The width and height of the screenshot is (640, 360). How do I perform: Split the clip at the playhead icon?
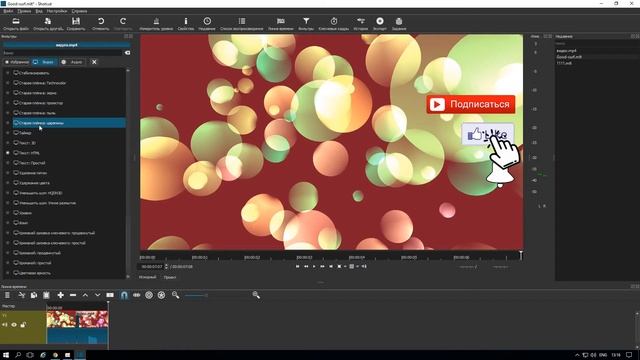click(x=110, y=295)
